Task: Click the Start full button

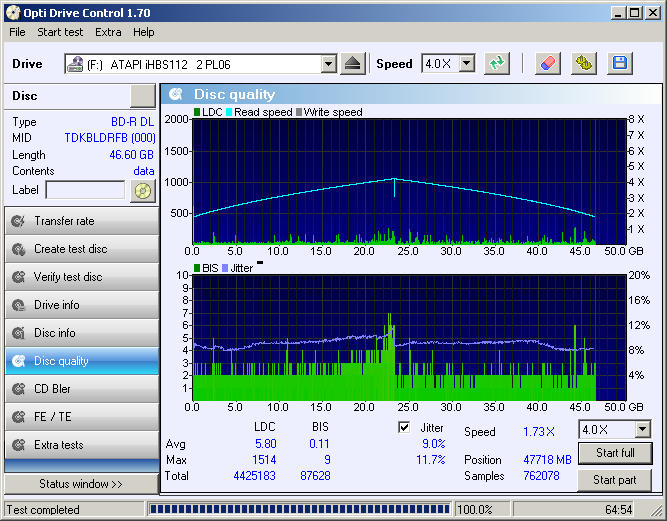Action: point(615,453)
